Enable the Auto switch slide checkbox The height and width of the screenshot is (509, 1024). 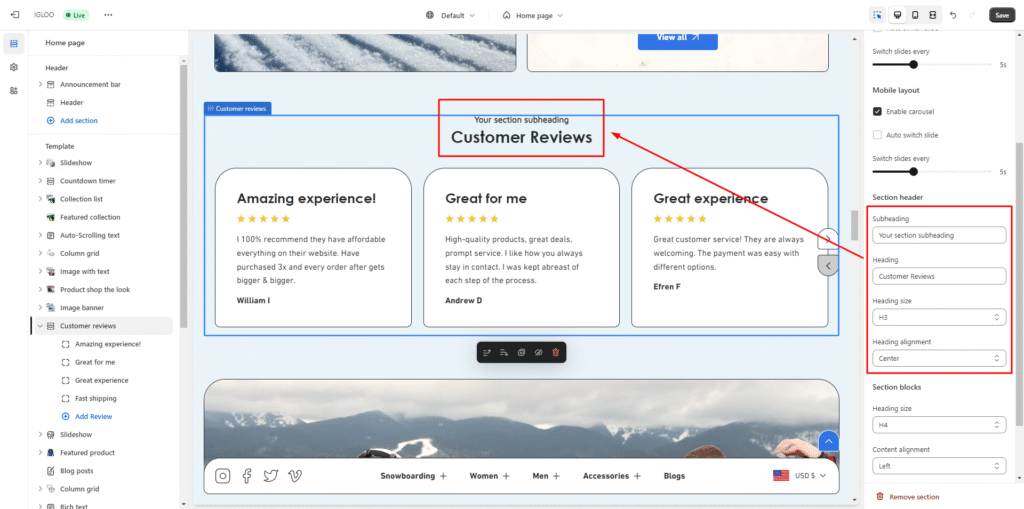pos(878,135)
